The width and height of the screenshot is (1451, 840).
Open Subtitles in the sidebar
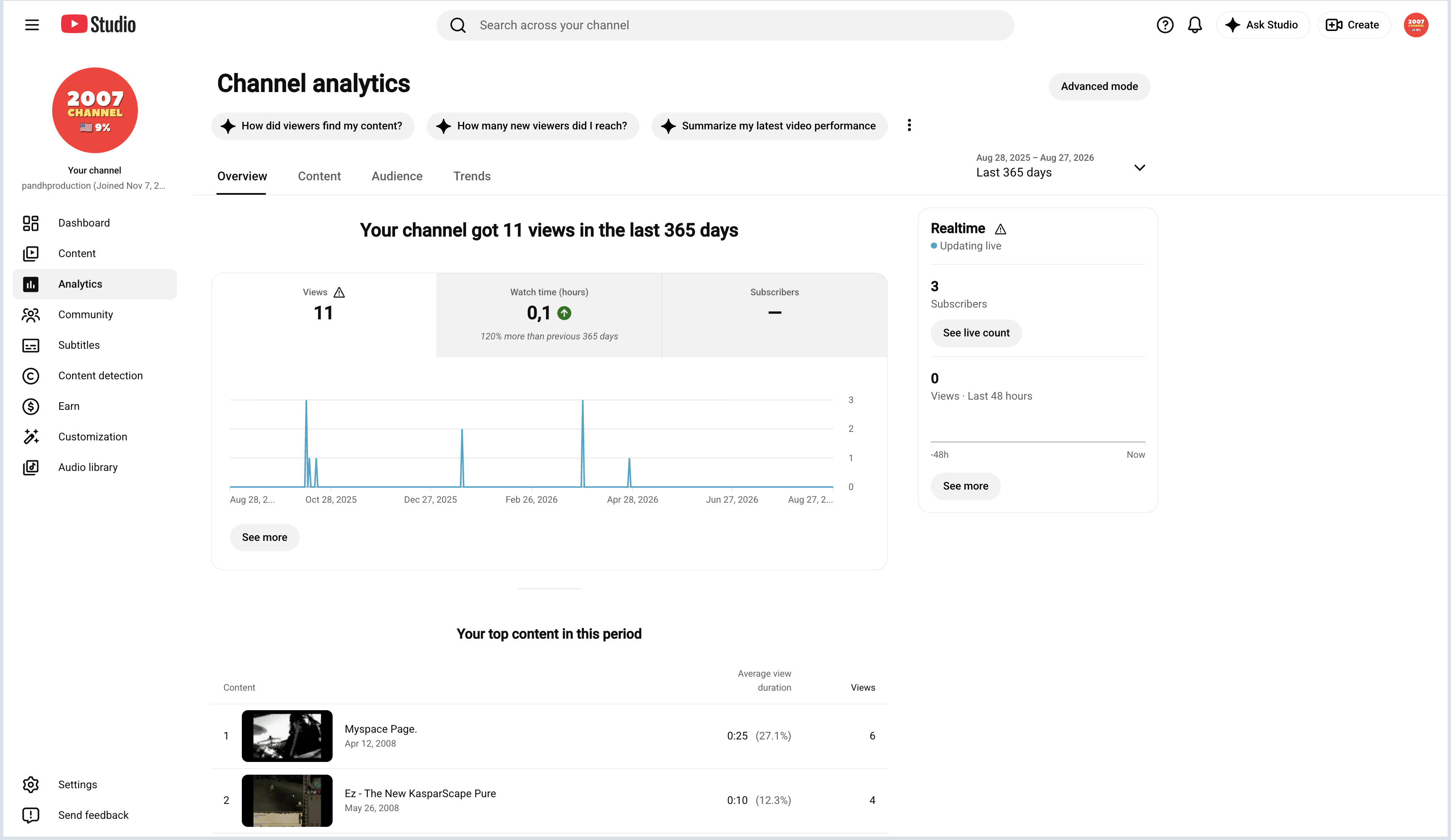(95, 345)
